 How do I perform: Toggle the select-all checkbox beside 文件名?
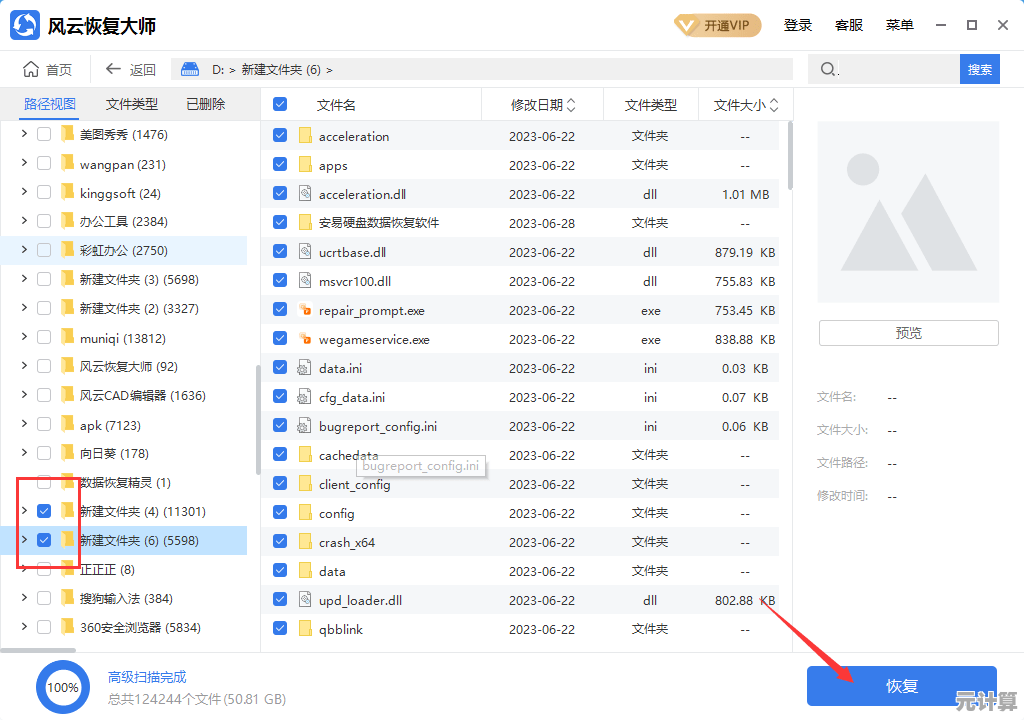coord(280,104)
